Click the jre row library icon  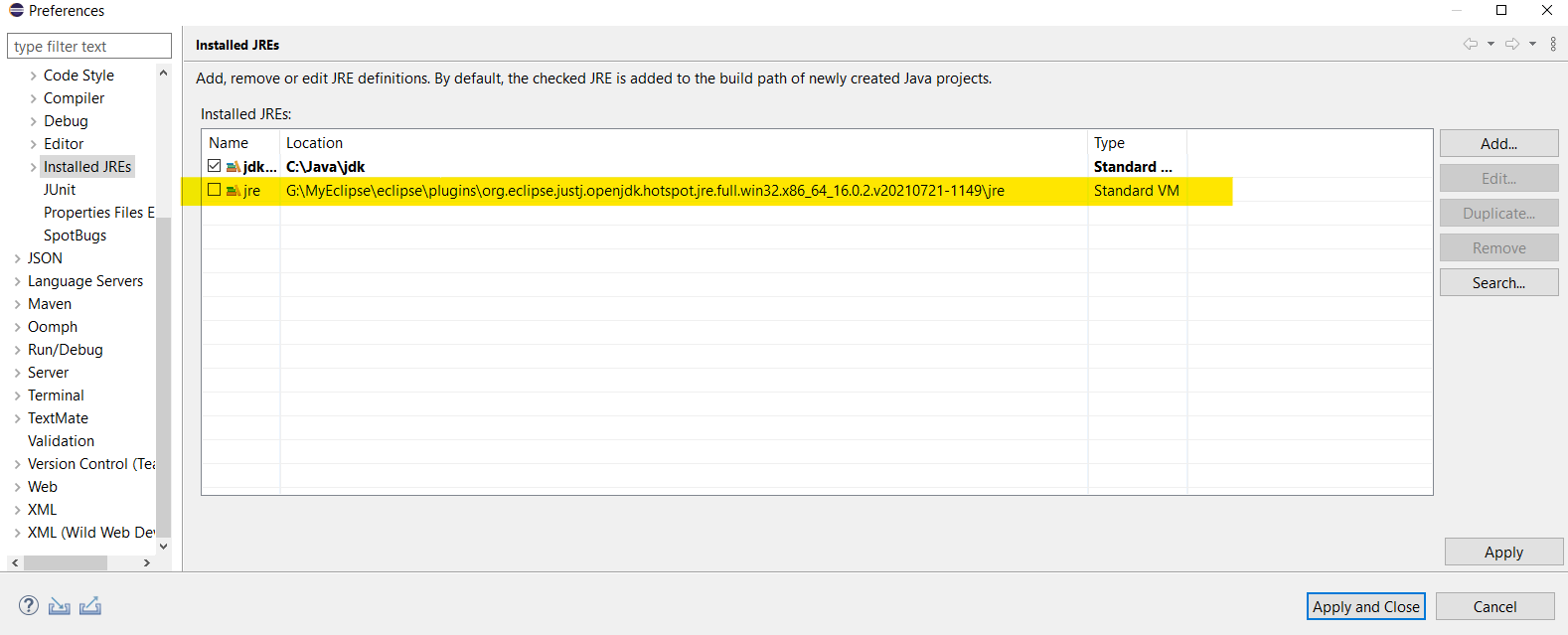click(234, 191)
